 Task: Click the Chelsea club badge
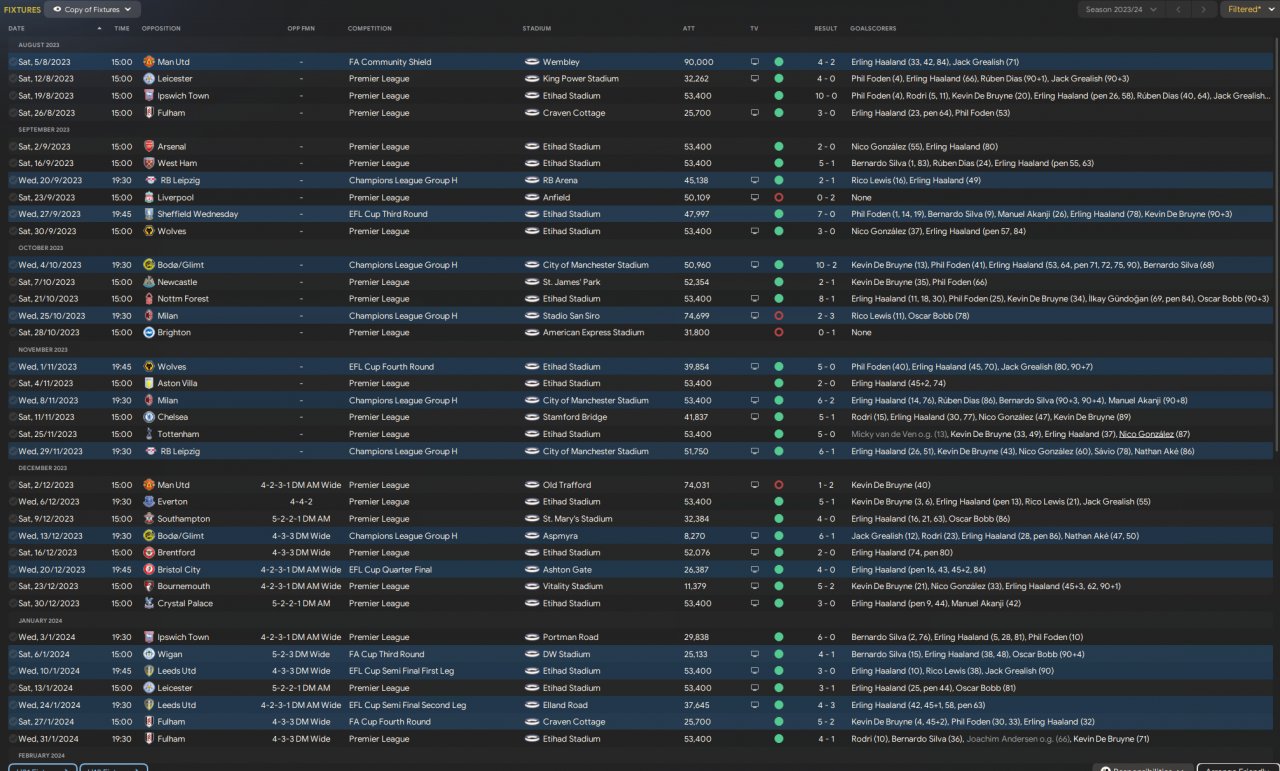148,418
